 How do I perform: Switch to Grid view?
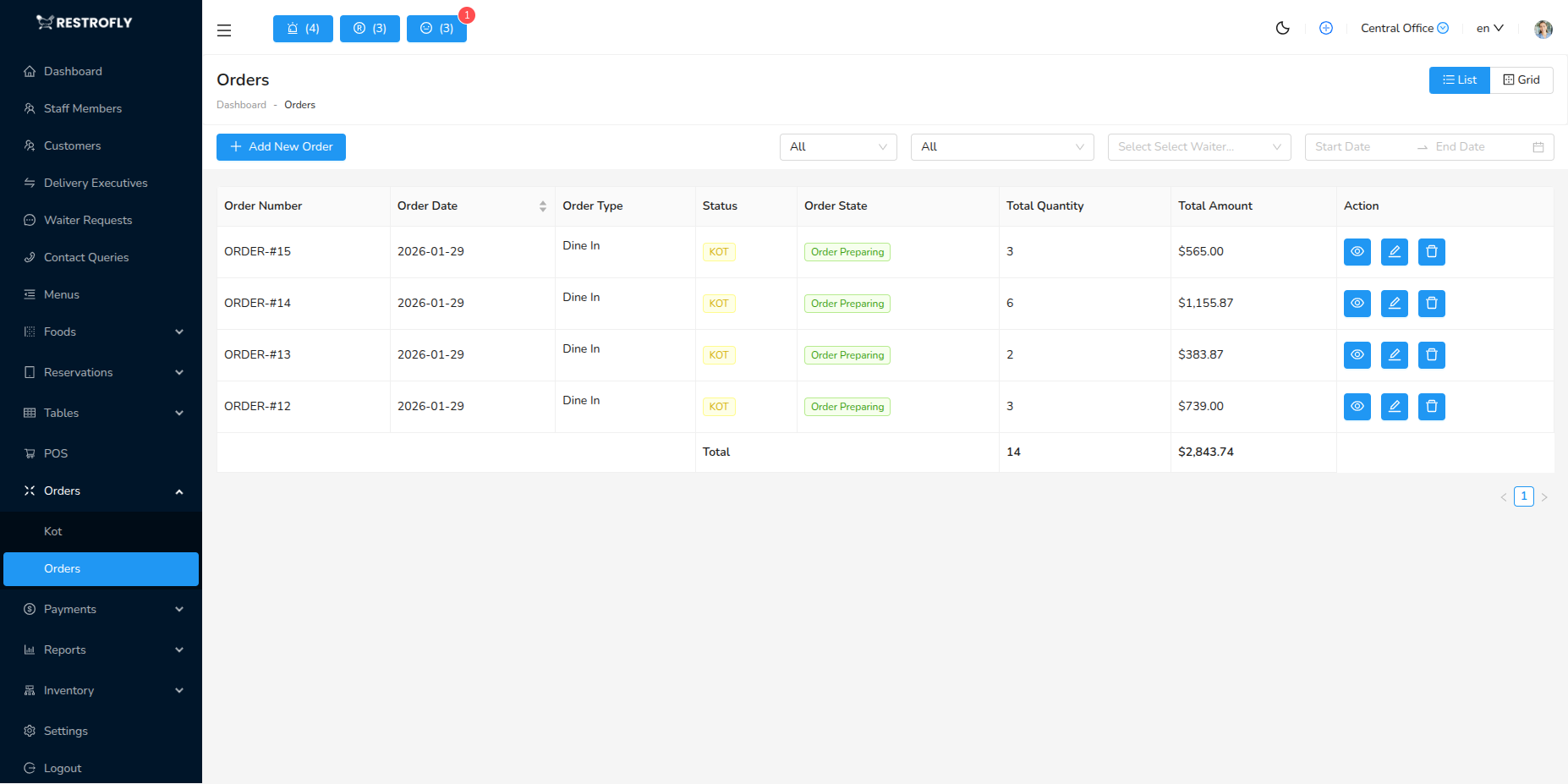coord(1521,79)
